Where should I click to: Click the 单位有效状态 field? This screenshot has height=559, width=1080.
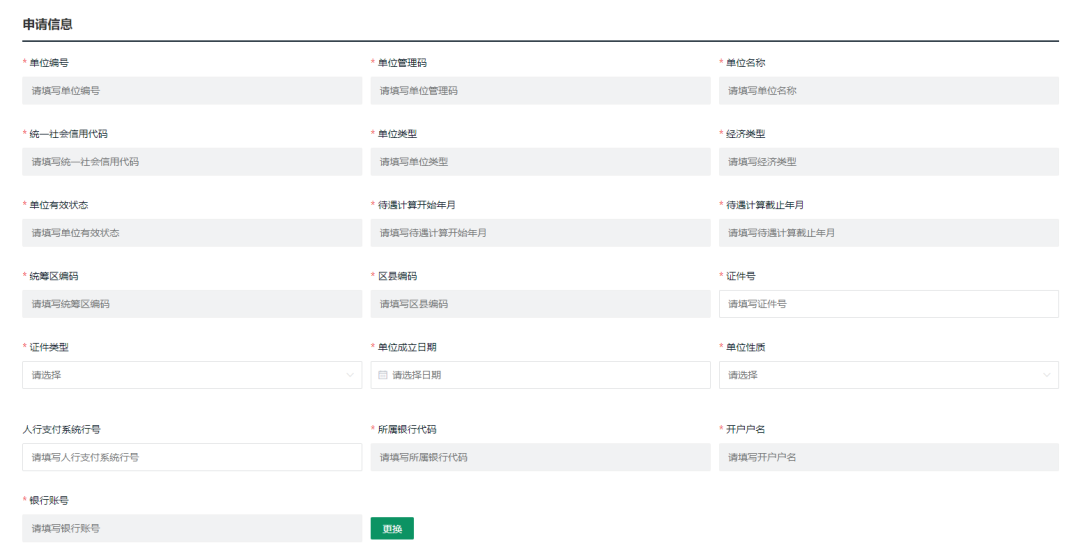click(192, 233)
